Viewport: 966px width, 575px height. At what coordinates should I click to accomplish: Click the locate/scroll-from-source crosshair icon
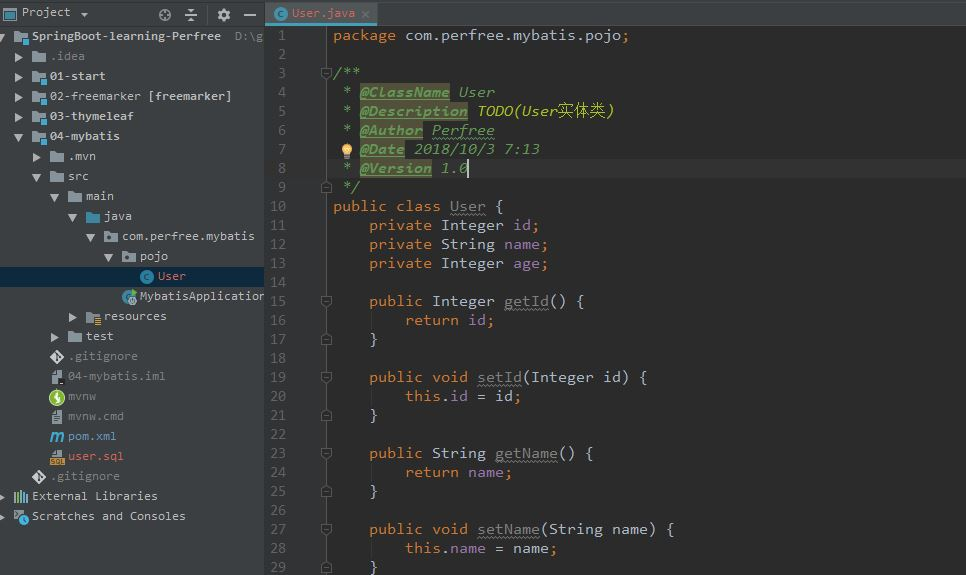coord(165,14)
